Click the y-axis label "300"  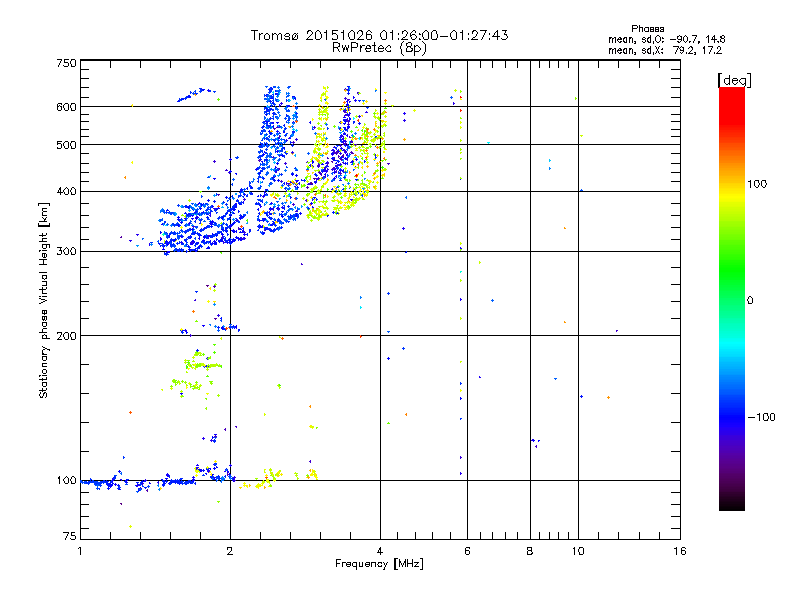tap(67, 251)
